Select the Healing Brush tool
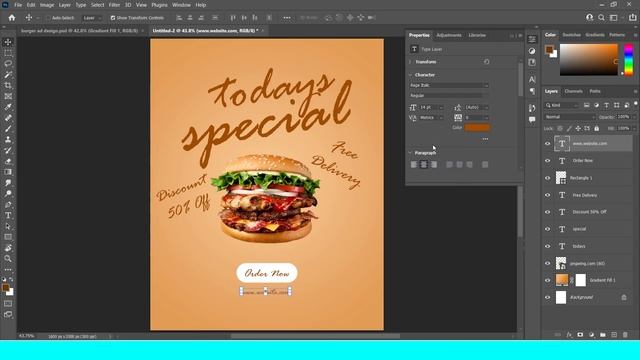The image size is (640, 360). (x=8, y=118)
